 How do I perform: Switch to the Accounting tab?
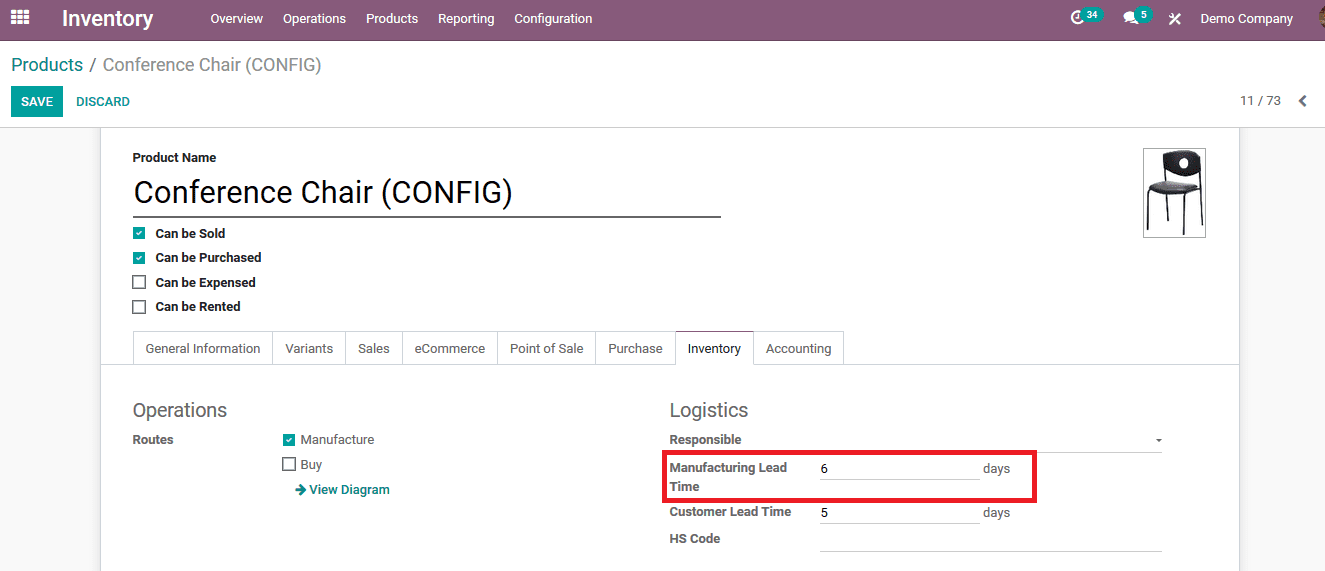click(799, 348)
